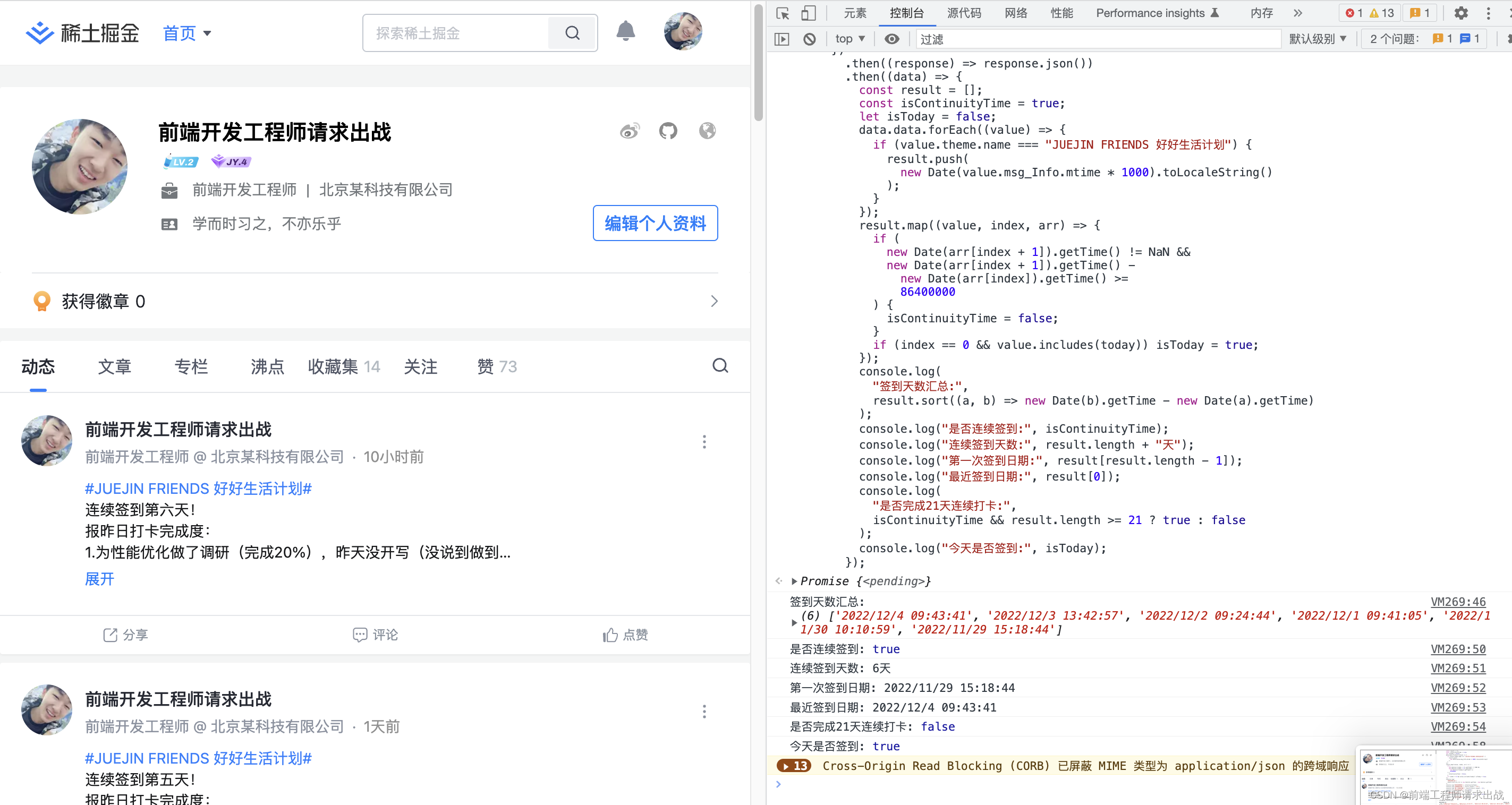Expand the Promise pending result tree
Screen dimensions: 1512x805
[796, 581]
